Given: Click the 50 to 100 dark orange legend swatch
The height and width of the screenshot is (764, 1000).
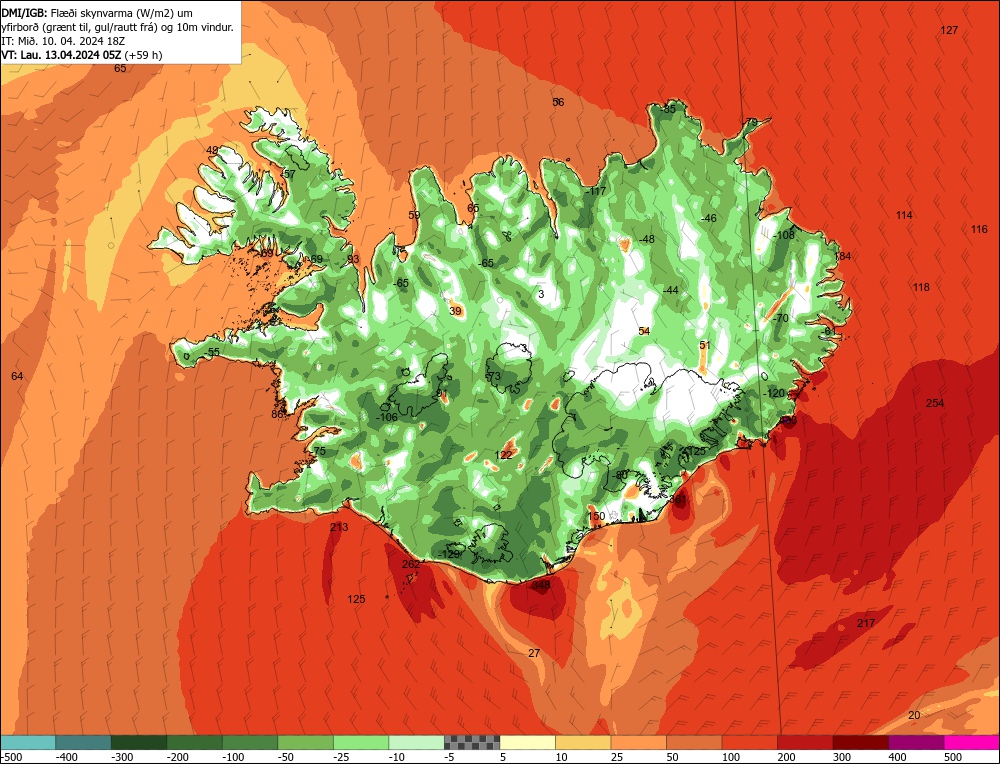Looking at the screenshot, I should 694,742.
